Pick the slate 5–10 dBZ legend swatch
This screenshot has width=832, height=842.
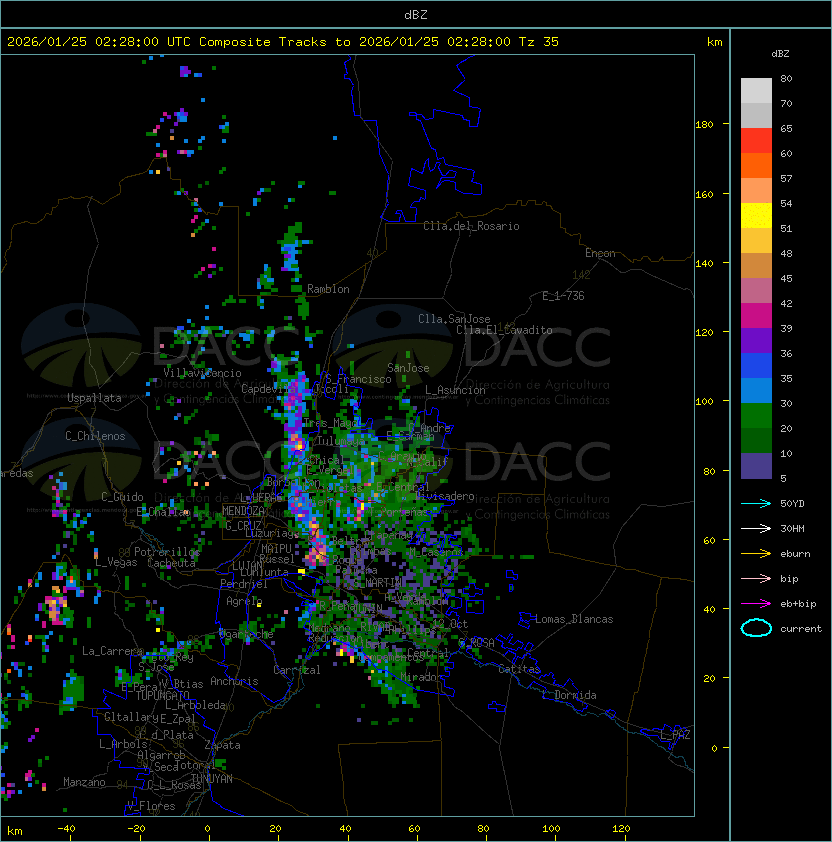click(x=756, y=466)
